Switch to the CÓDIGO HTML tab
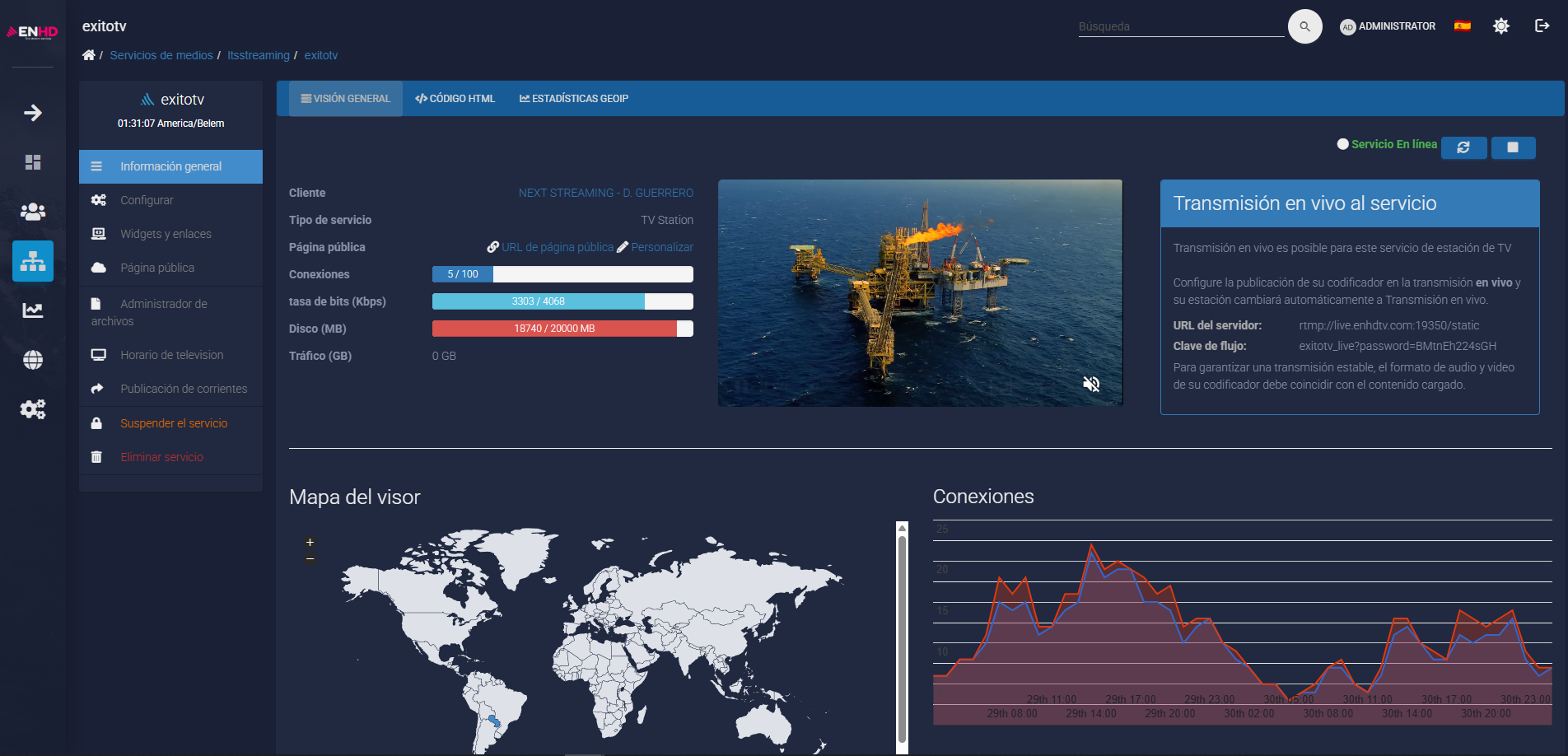This screenshot has width=1568, height=756. point(455,99)
